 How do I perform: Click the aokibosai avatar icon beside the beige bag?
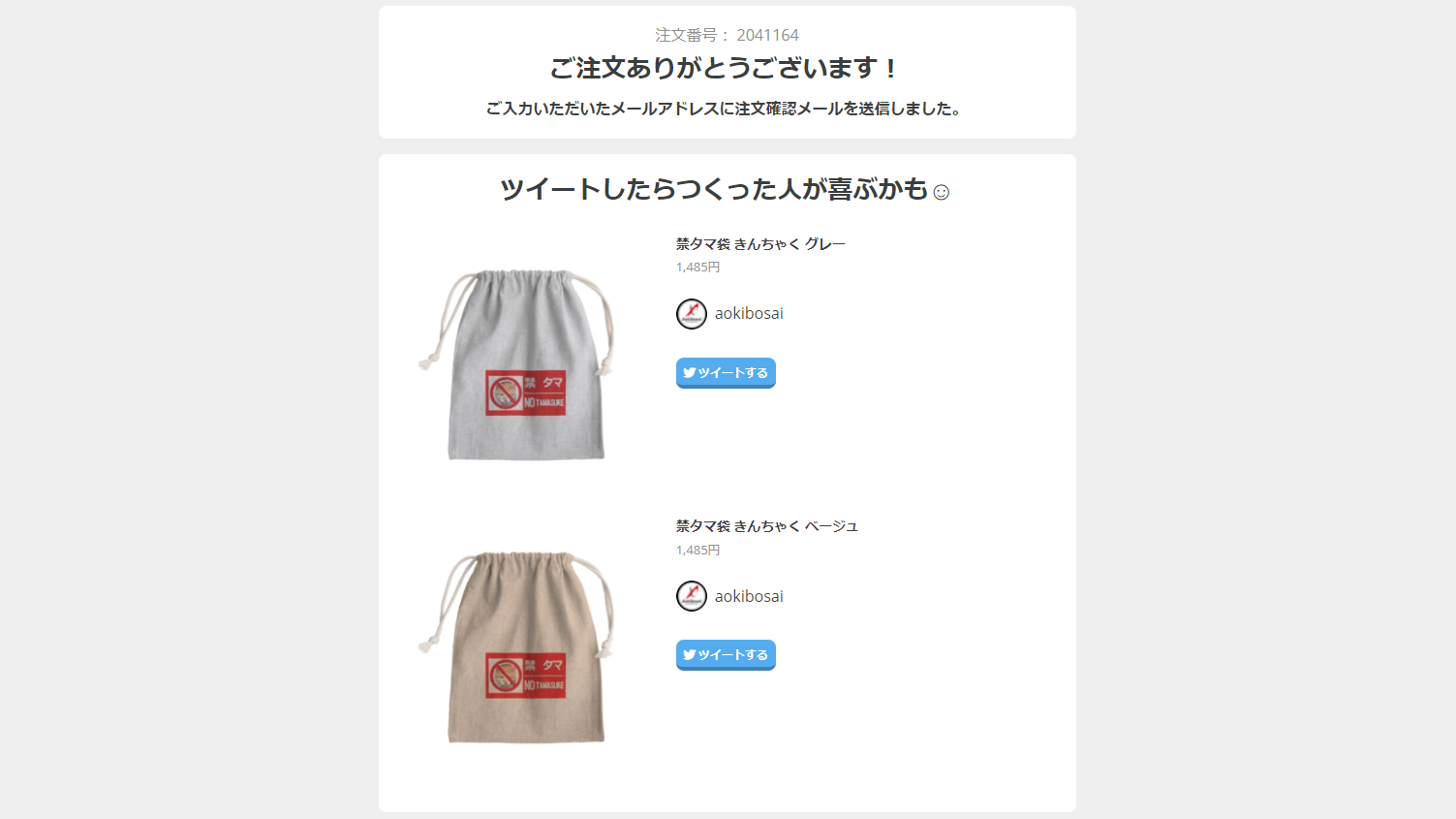click(x=692, y=596)
